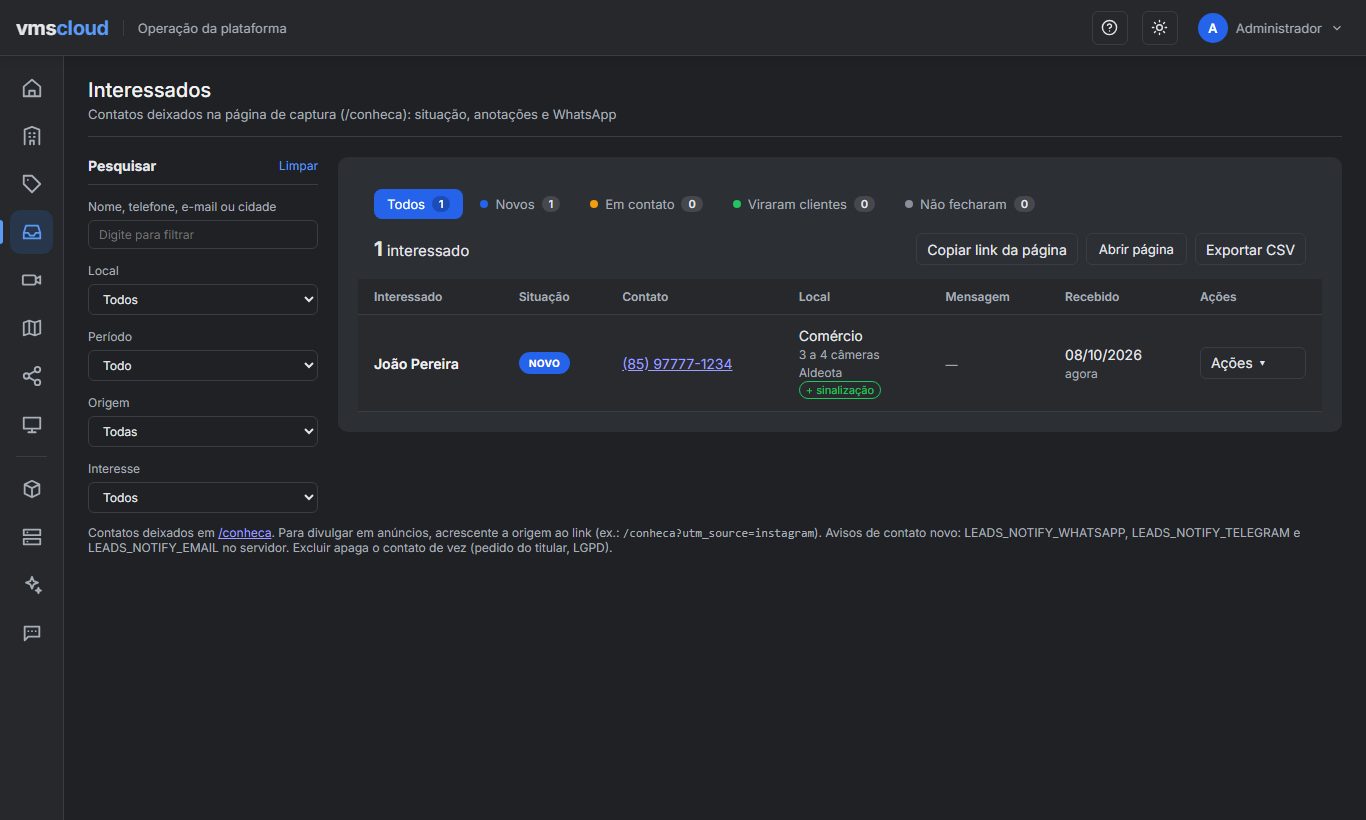Expand the Local filter dropdown
1366x820 pixels.
pyautogui.click(x=203, y=299)
